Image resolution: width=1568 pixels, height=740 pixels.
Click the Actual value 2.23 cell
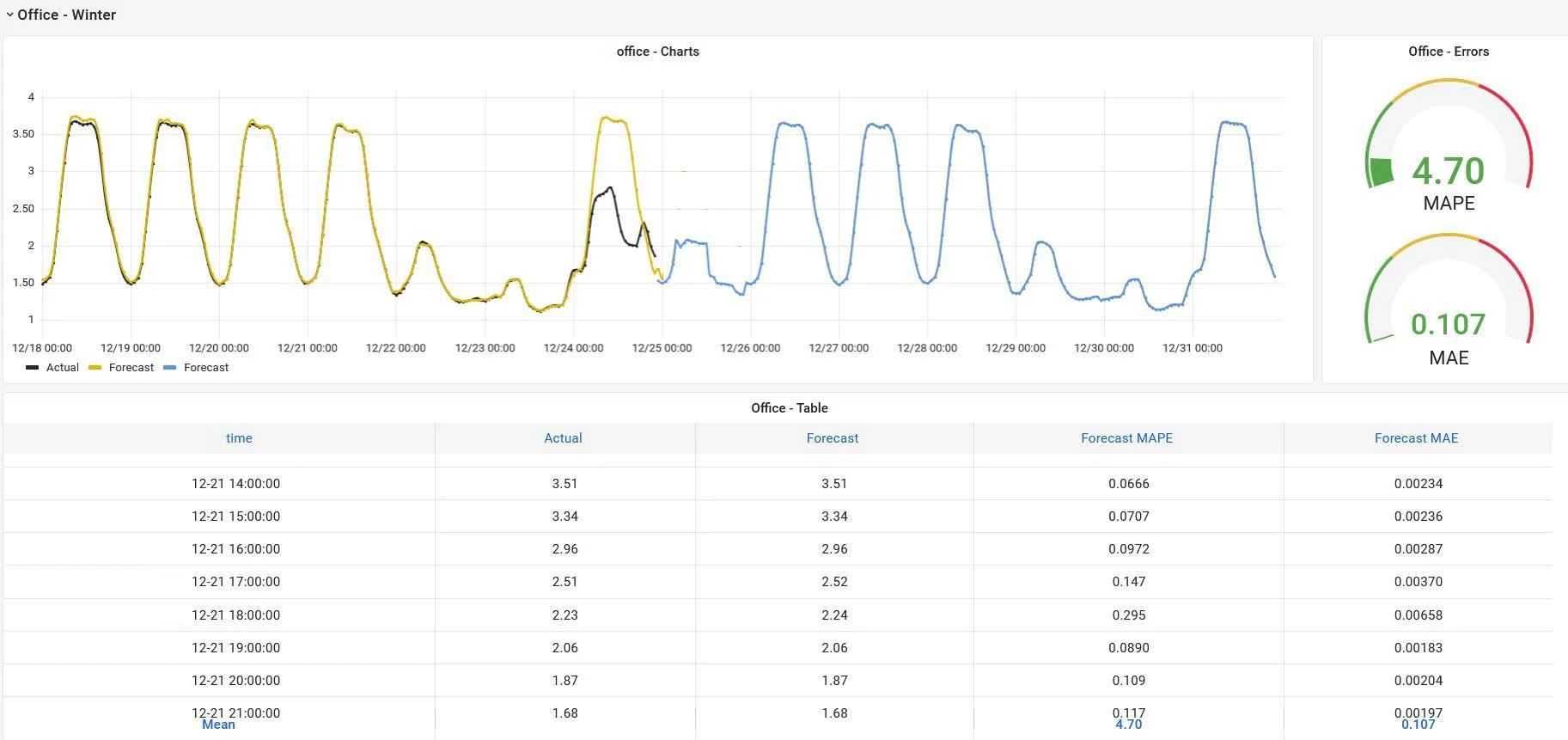[x=564, y=615]
